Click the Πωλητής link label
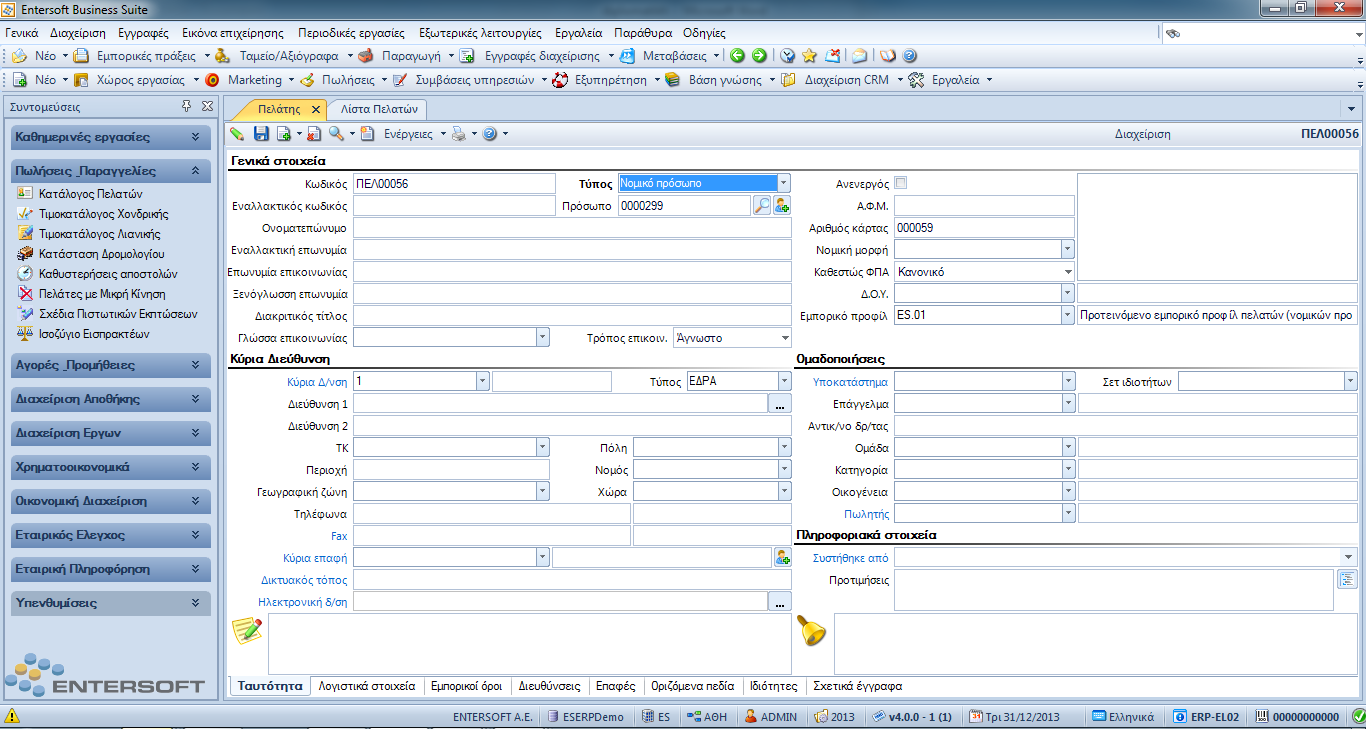This screenshot has height=729, width=1366. coord(866,513)
